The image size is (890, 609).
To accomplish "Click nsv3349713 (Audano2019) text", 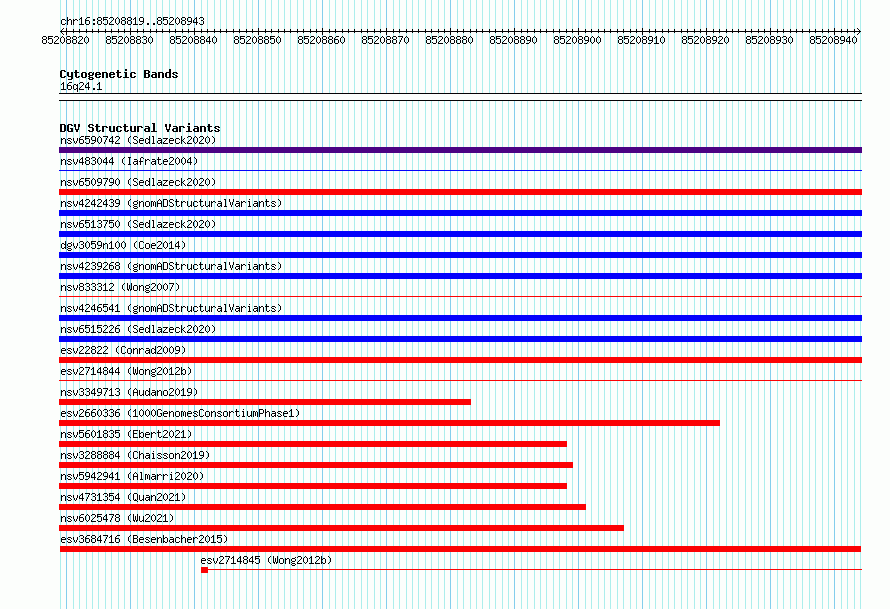I will tap(129, 392).
